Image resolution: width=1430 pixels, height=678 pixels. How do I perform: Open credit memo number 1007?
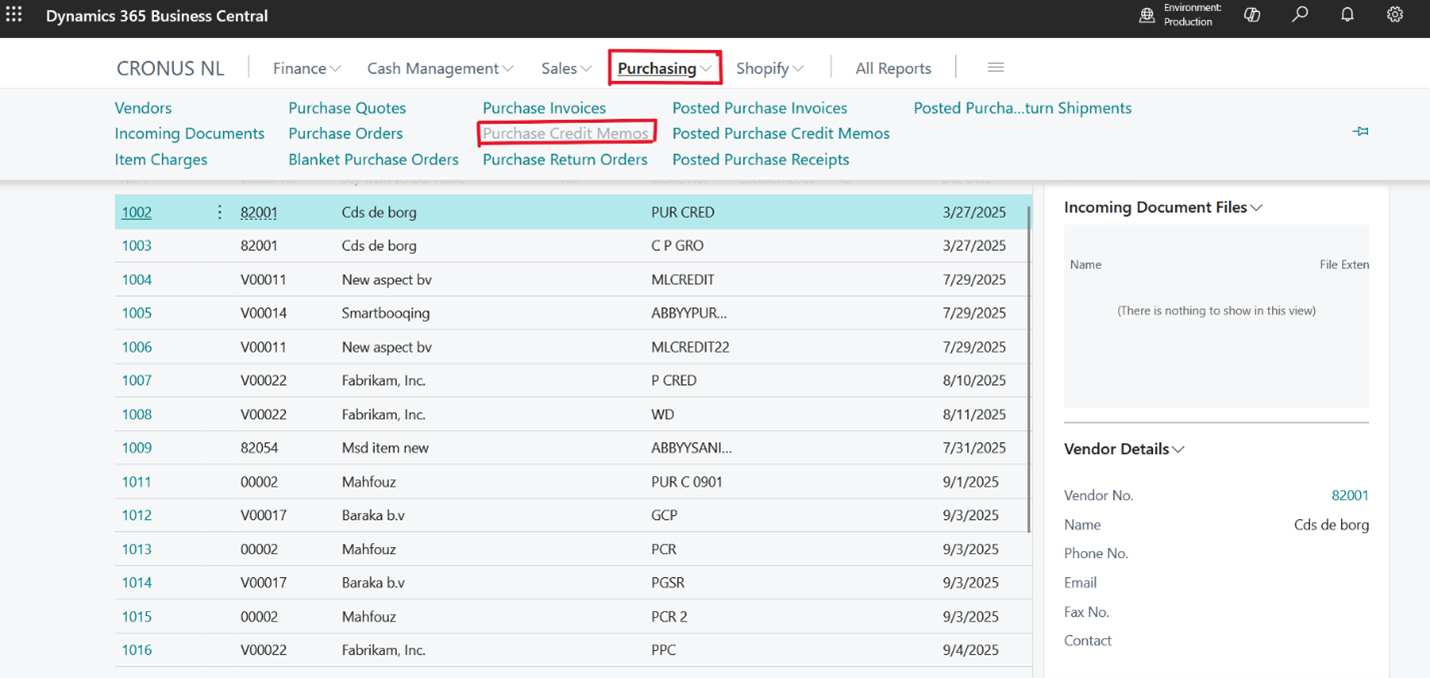(x=137, y=380)
